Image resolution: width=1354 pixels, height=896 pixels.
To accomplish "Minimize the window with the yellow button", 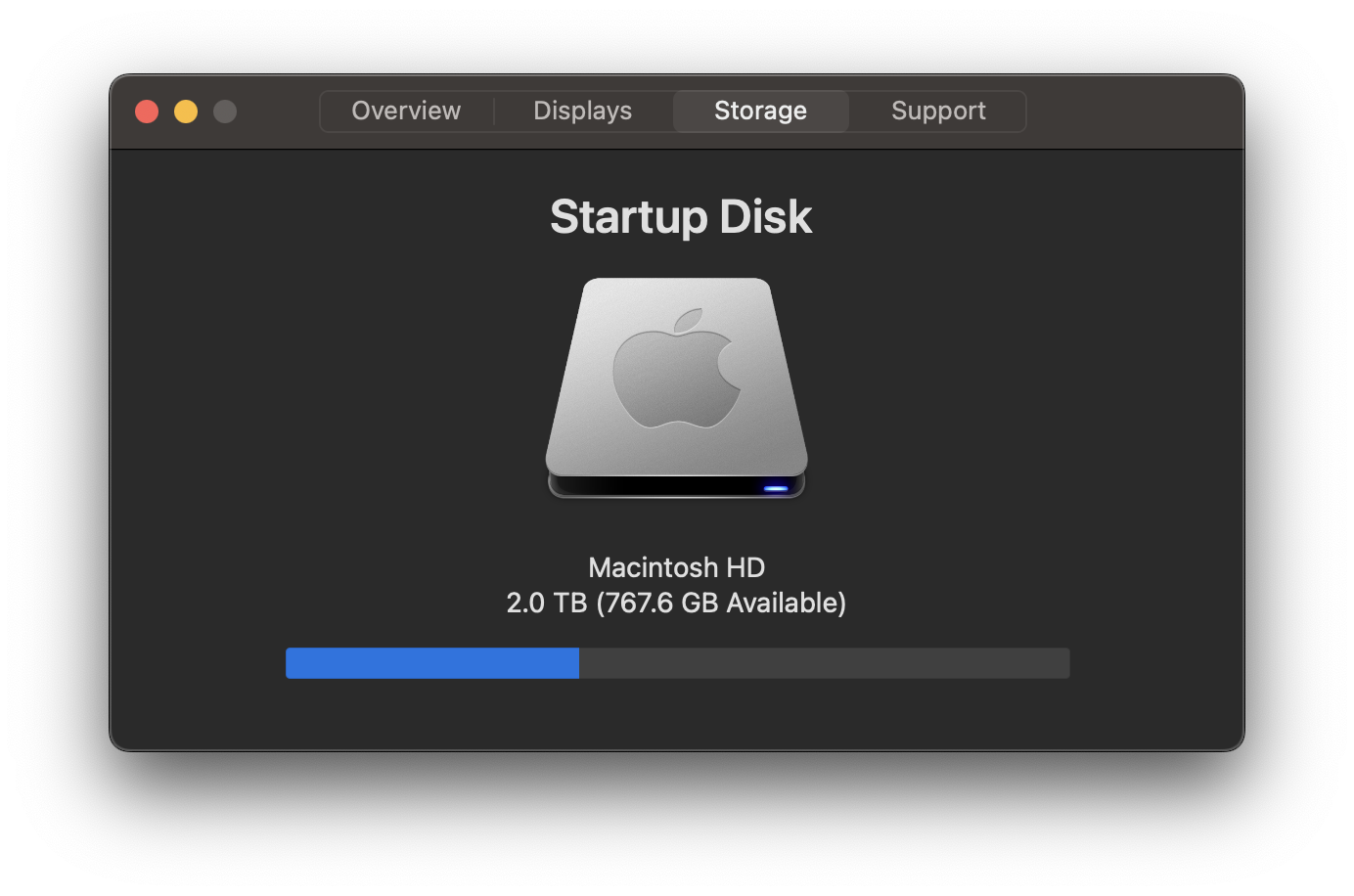I will pos(186,112).
